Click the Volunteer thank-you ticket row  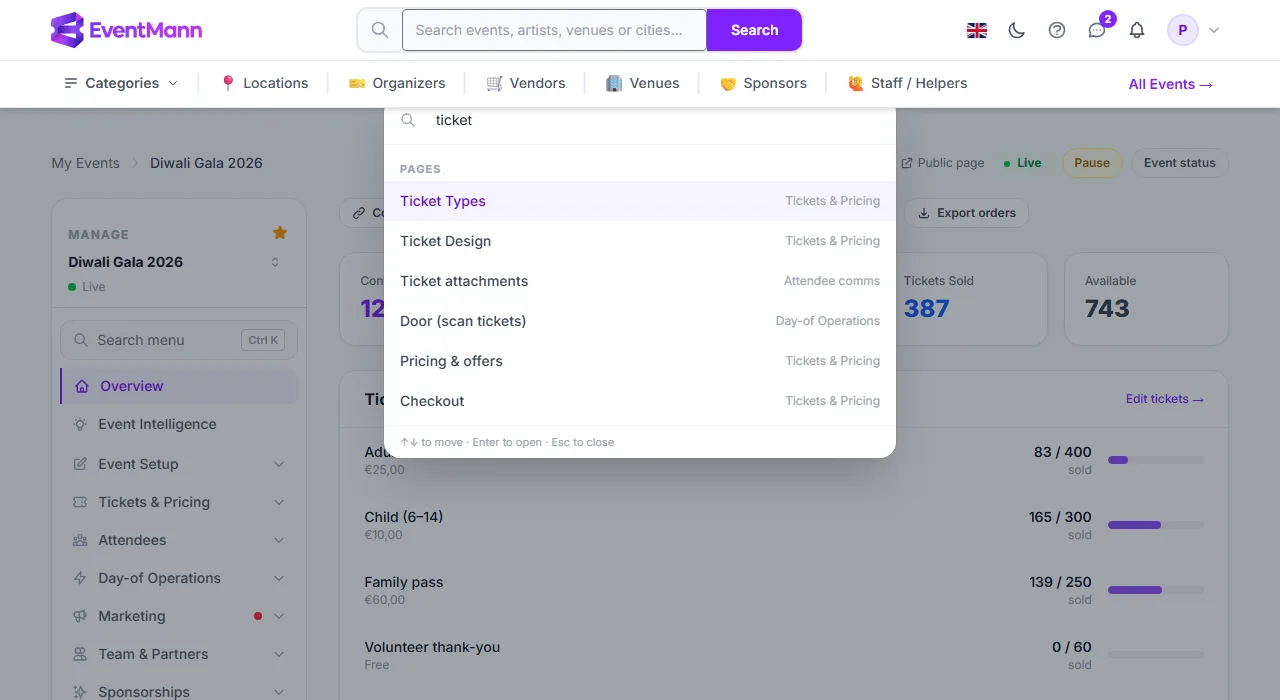784,655
